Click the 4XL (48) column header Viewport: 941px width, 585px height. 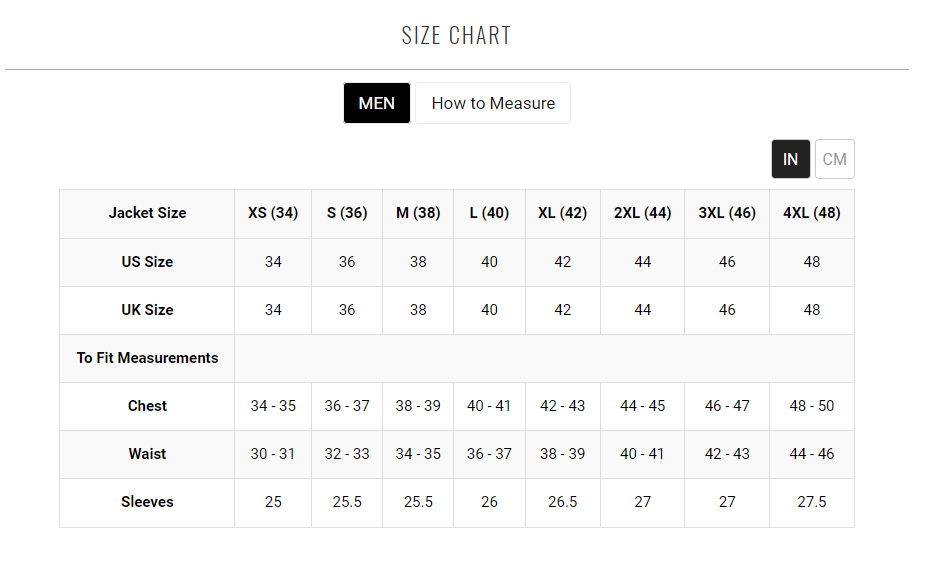click(811, 213)
